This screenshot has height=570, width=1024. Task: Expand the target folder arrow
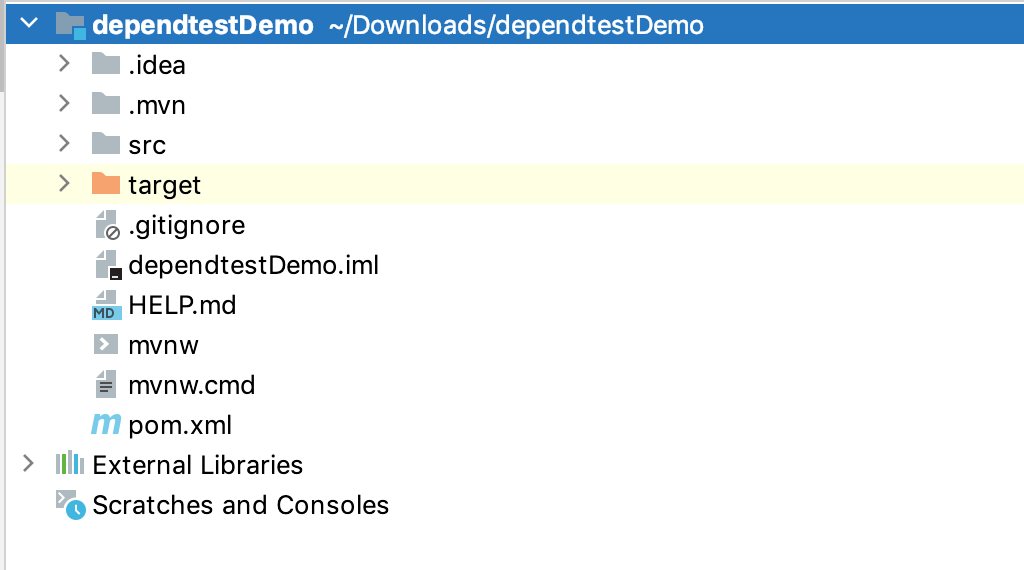pos(64,184)
